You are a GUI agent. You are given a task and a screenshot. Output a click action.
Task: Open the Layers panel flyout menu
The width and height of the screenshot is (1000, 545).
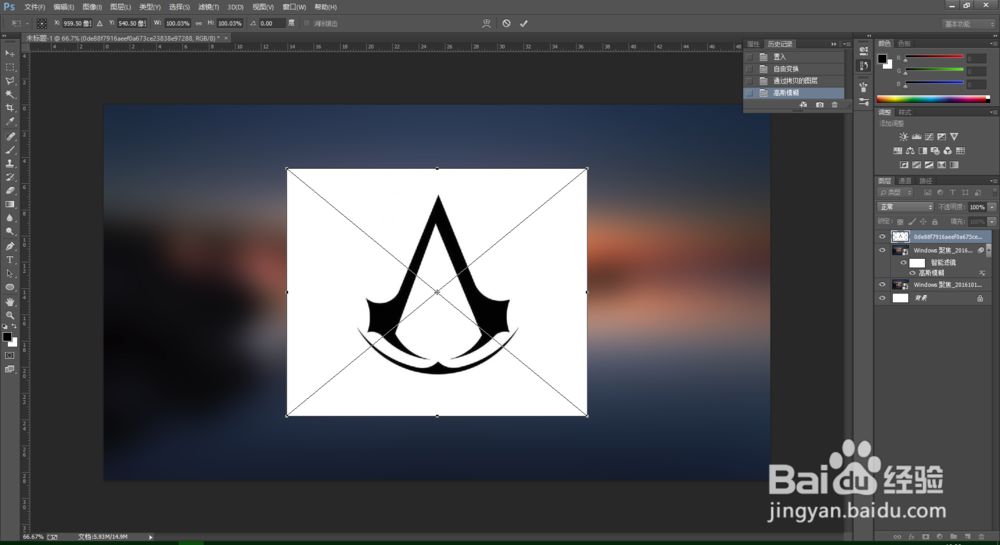pos(994,181)
